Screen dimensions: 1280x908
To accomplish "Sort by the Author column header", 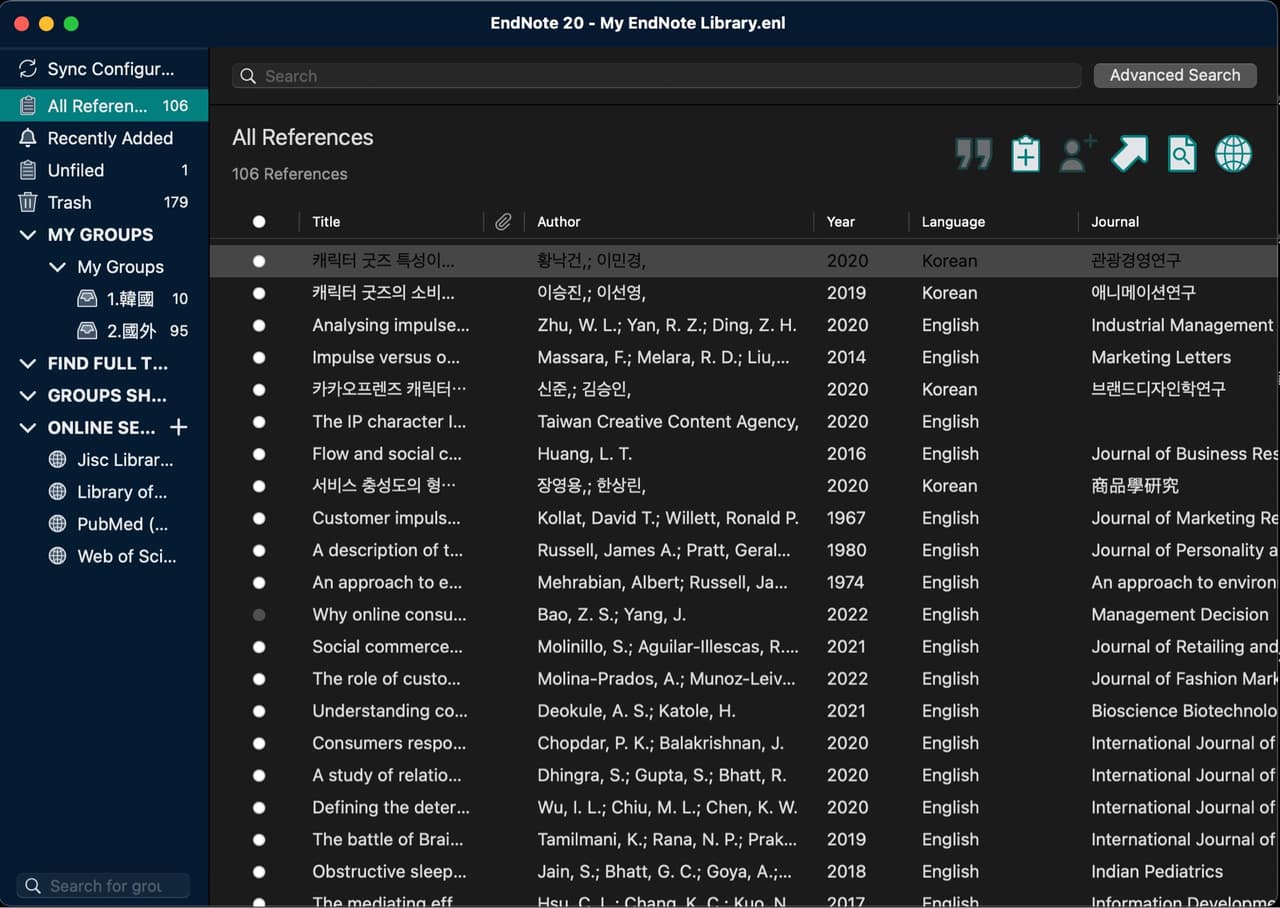I will click(x=559, y=222).
